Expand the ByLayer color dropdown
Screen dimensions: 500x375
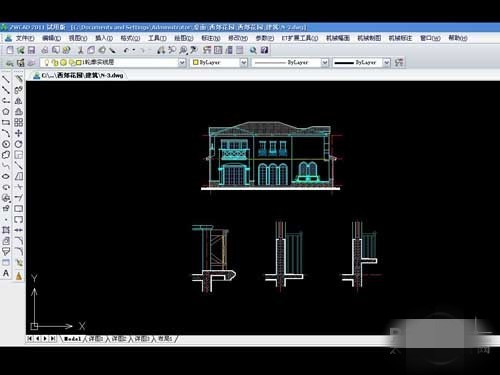click(244, 62)
